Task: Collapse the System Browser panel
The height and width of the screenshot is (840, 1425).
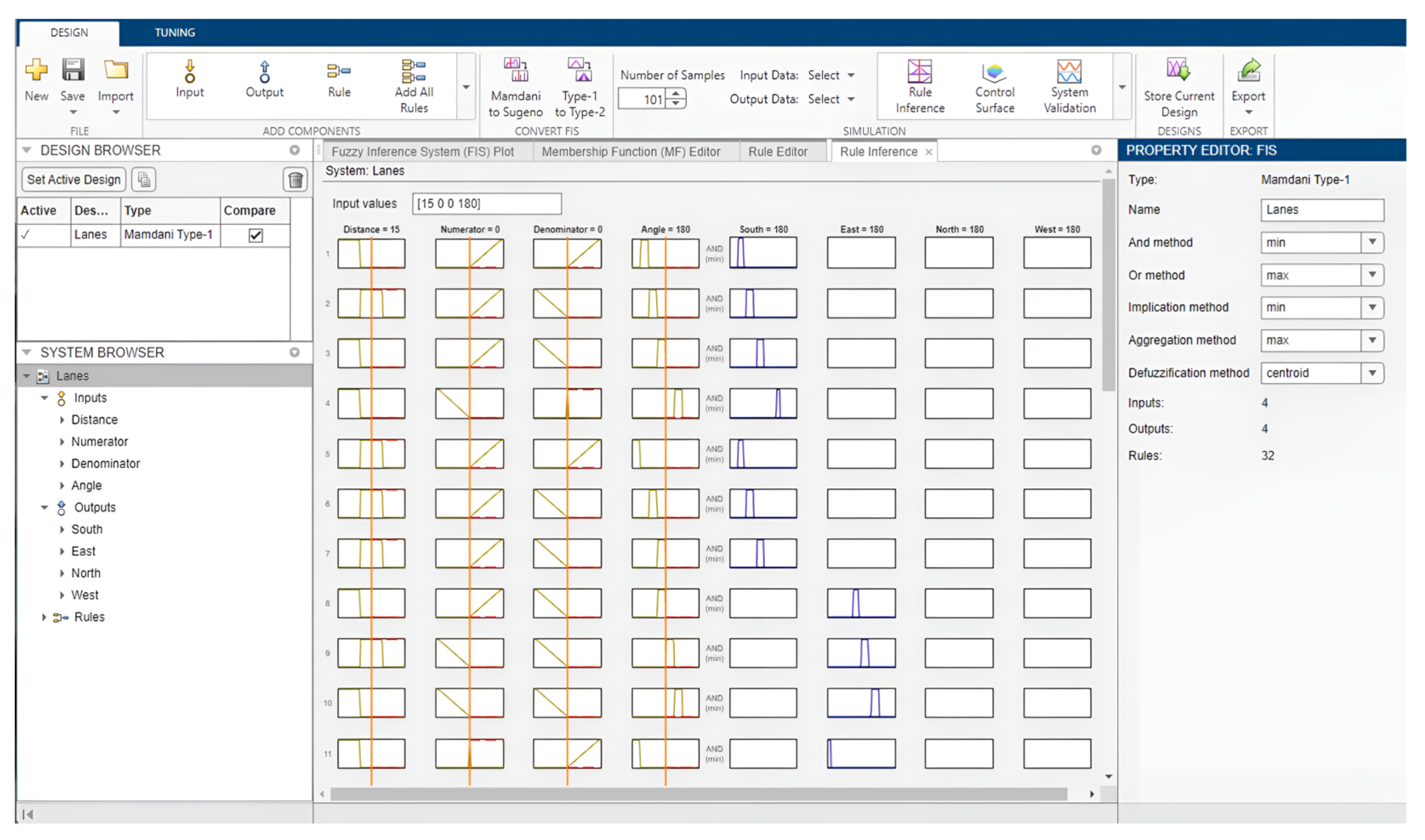Action: coord(26,353)
